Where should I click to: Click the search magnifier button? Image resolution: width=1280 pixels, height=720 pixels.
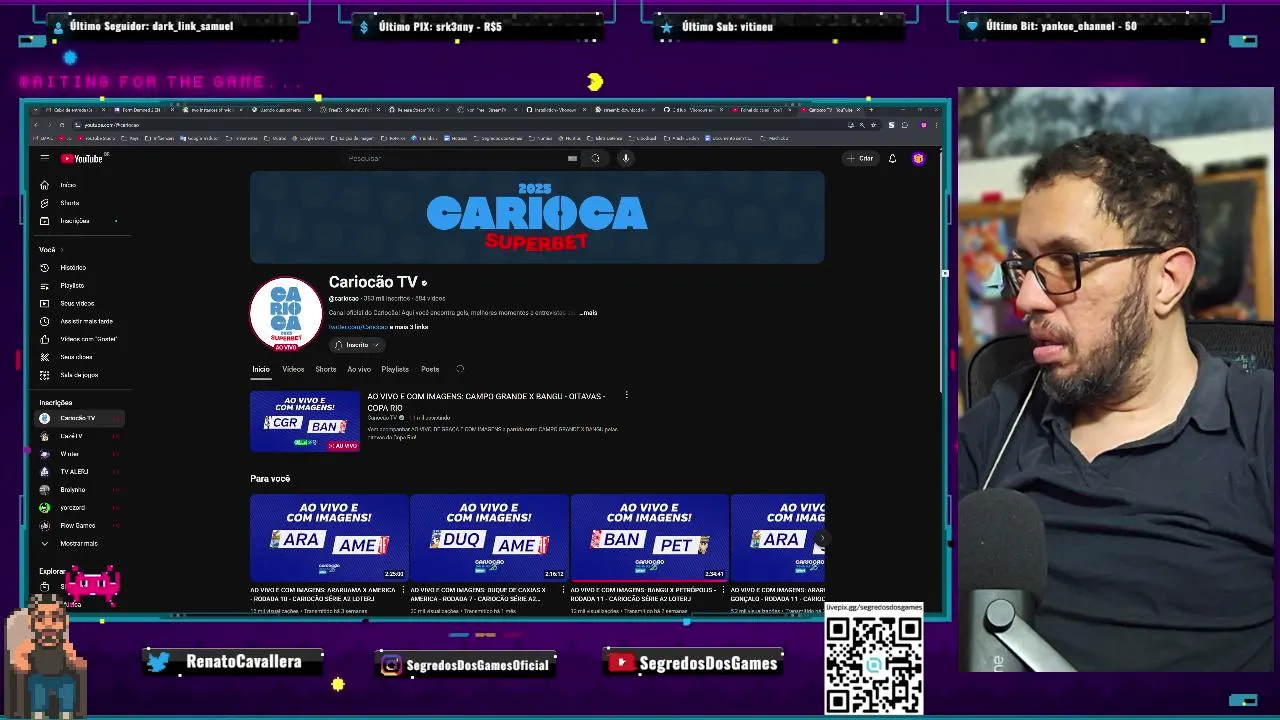coord(595,158)
